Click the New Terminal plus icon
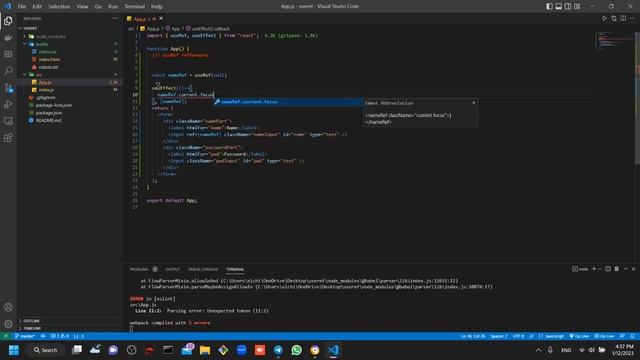The width and height of the screenshot is (640, 360). 594,269
